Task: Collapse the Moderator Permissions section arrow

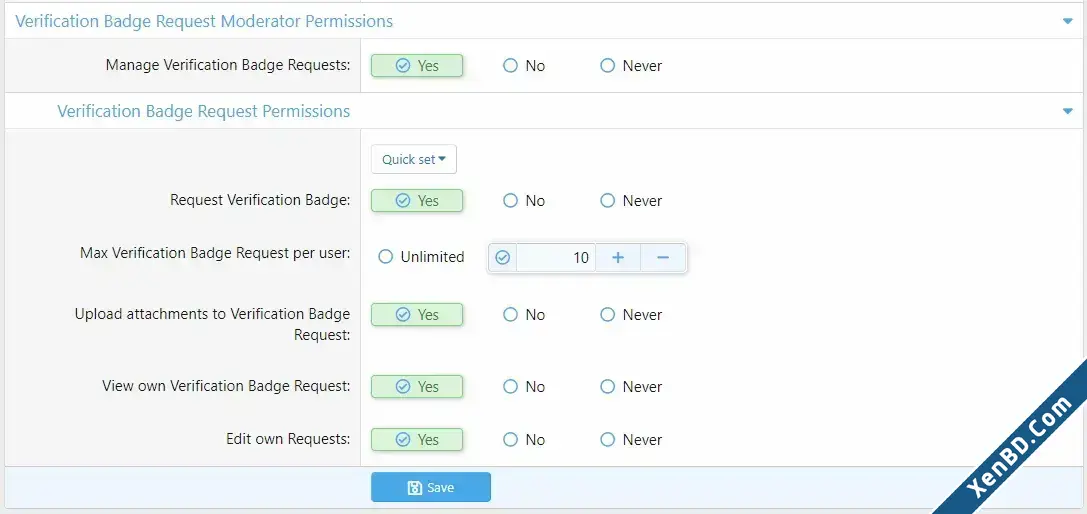Action: 1068,22
